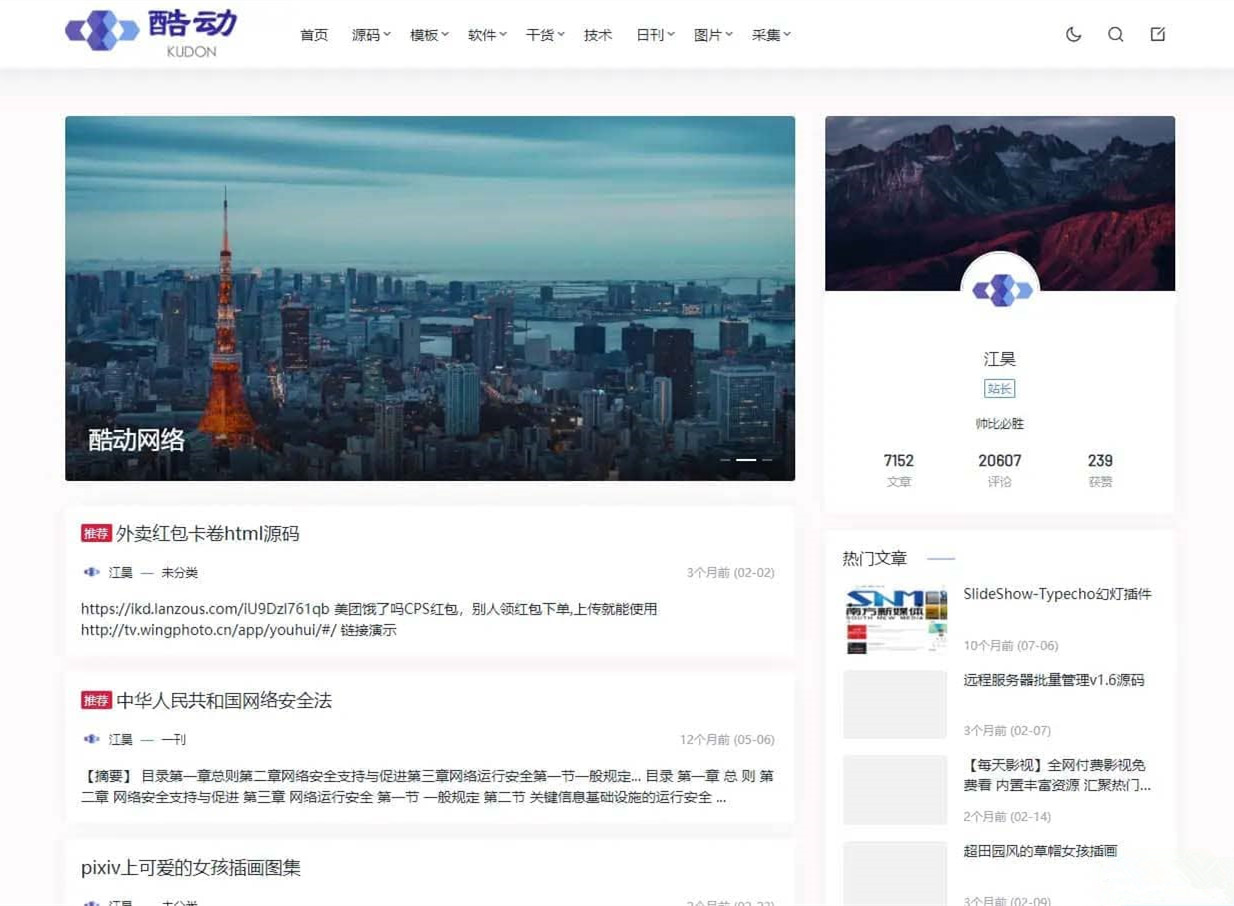Click author avatar icon on 网络安全法 post
Screen dimensions: 1234x906
(91, 739)
